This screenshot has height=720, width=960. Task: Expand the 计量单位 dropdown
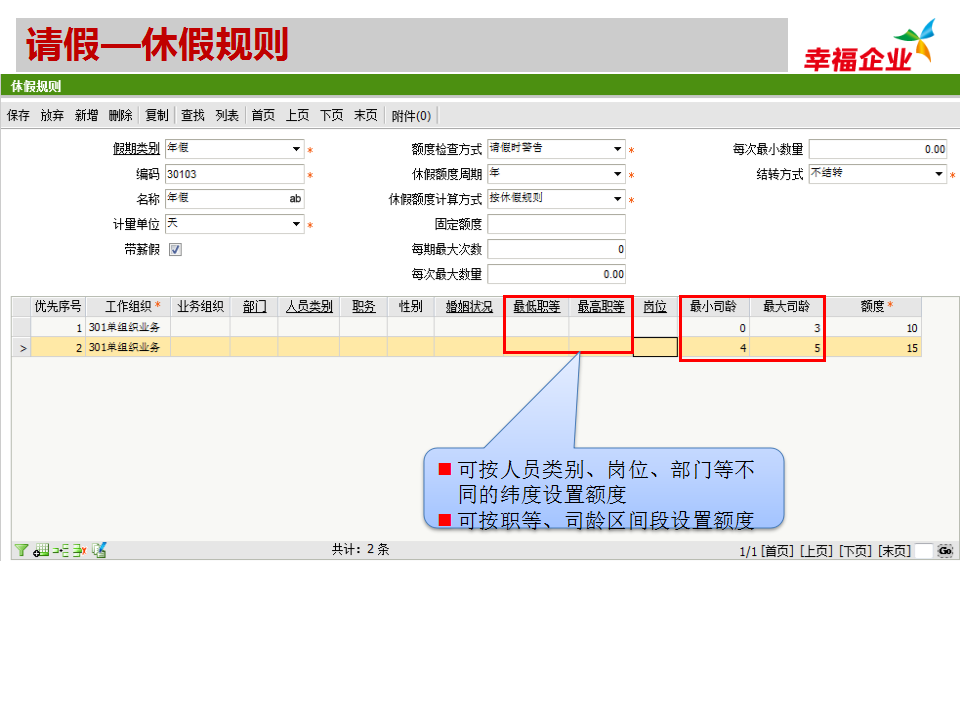[x=296, y=225]
